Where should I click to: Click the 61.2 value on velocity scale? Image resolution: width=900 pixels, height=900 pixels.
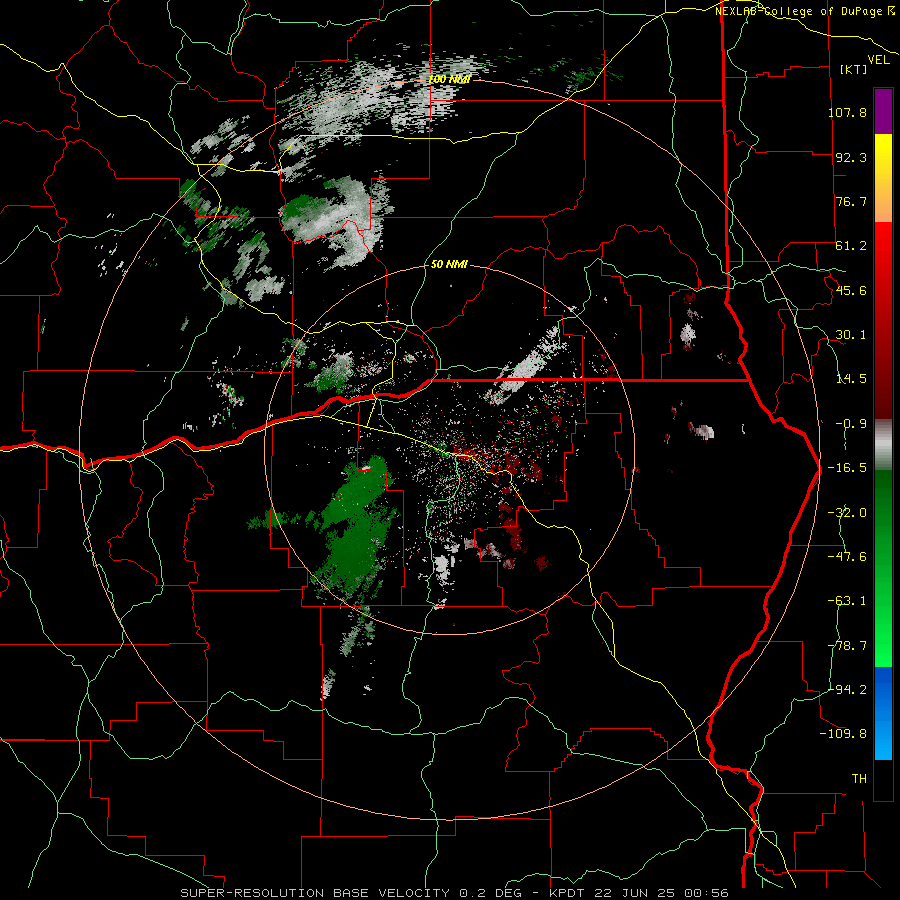(851, 246)
